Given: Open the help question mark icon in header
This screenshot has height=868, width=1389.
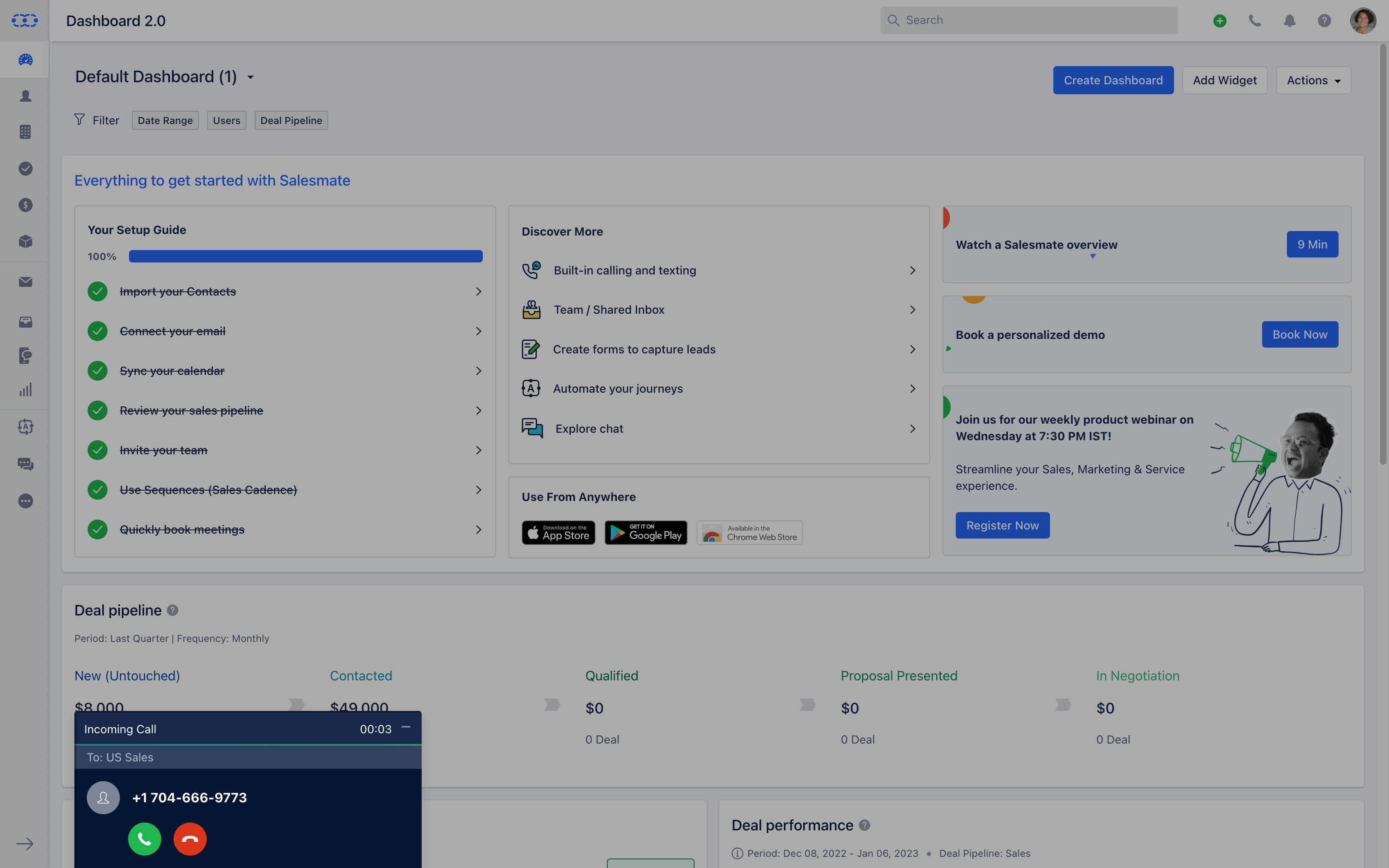Looking at the screenshot, I should coord(1324,21).
